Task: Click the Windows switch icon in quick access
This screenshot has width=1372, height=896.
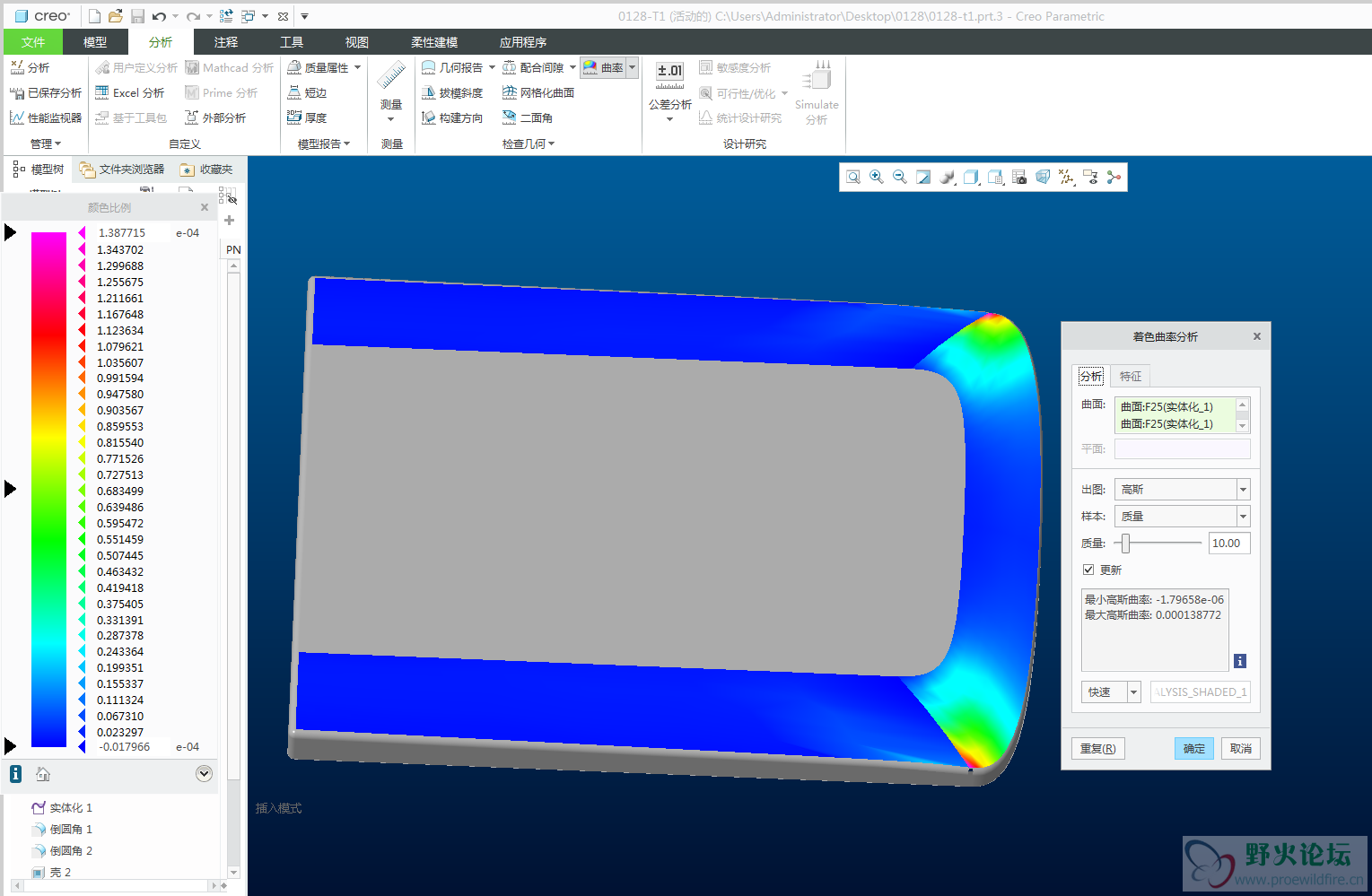Action: coord(249,16)
